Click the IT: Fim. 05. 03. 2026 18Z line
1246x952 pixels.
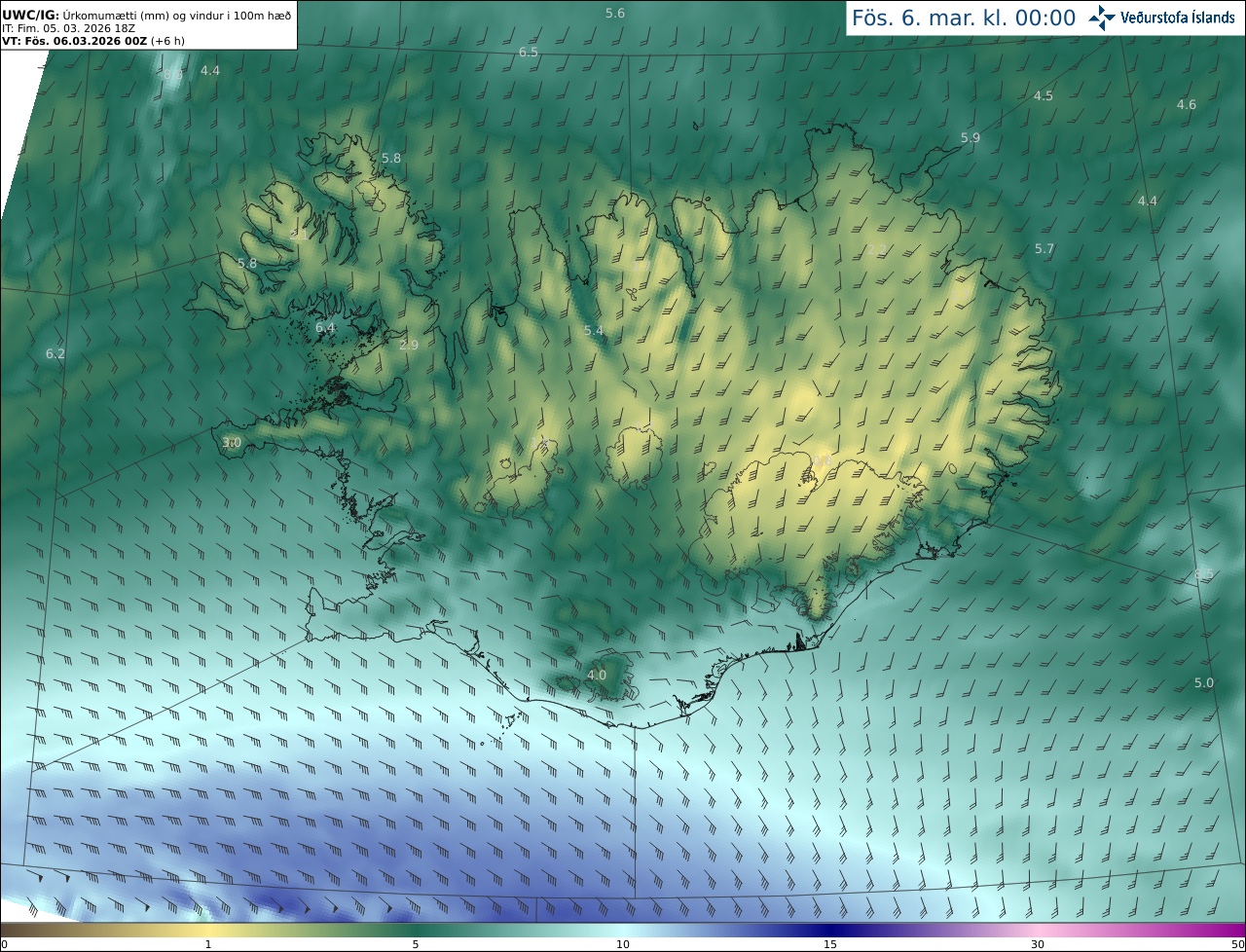68,28
